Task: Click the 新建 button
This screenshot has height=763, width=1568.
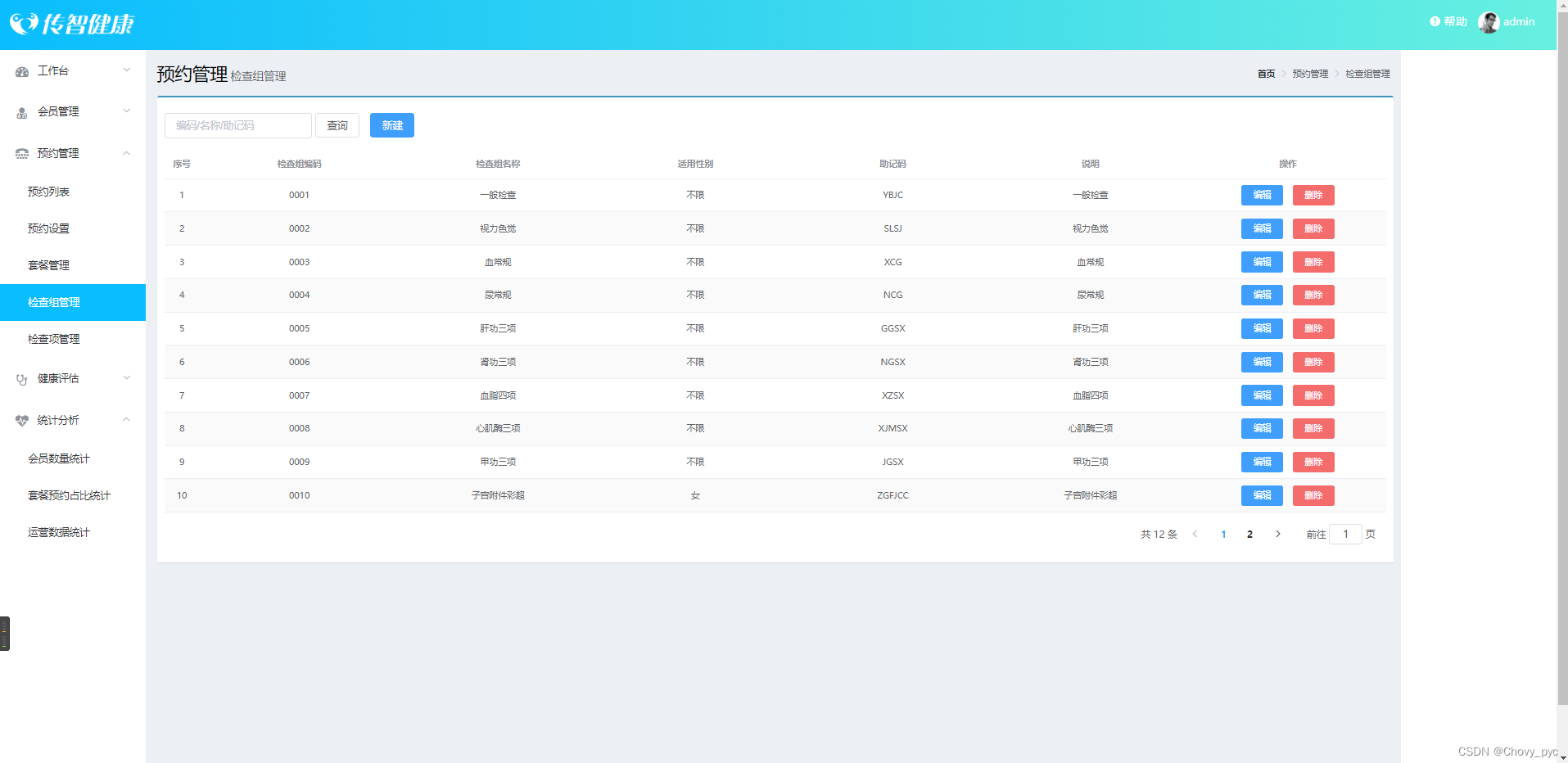Action: coord(391,125)
